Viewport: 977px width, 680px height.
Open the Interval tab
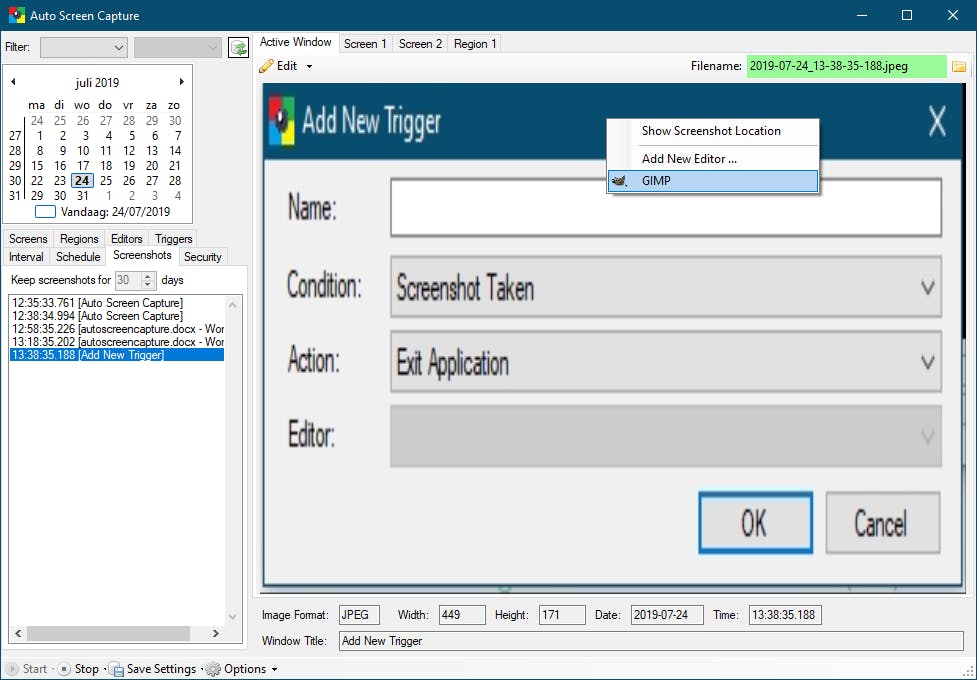pos(26,257)
